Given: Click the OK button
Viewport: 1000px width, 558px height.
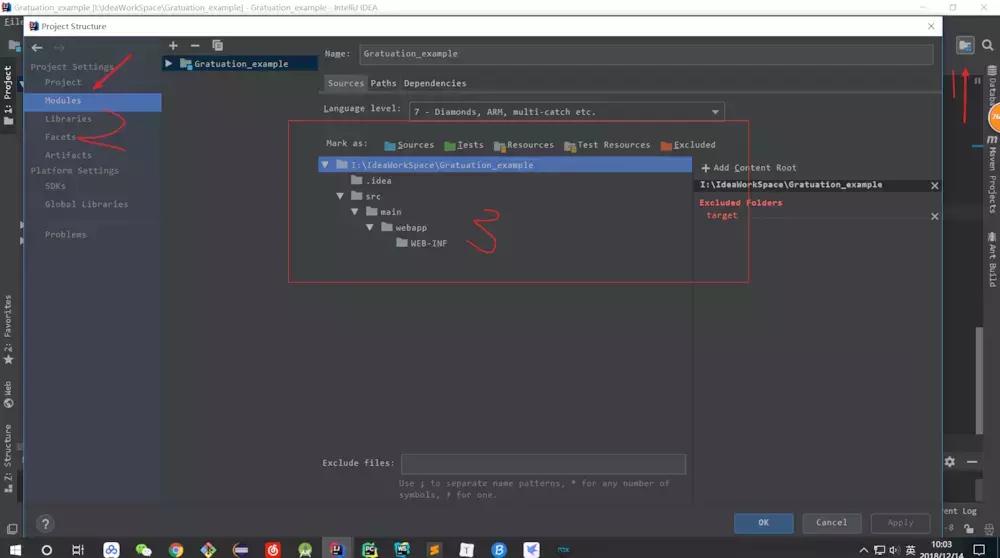Looking at the screenshot, I should 763,522.
